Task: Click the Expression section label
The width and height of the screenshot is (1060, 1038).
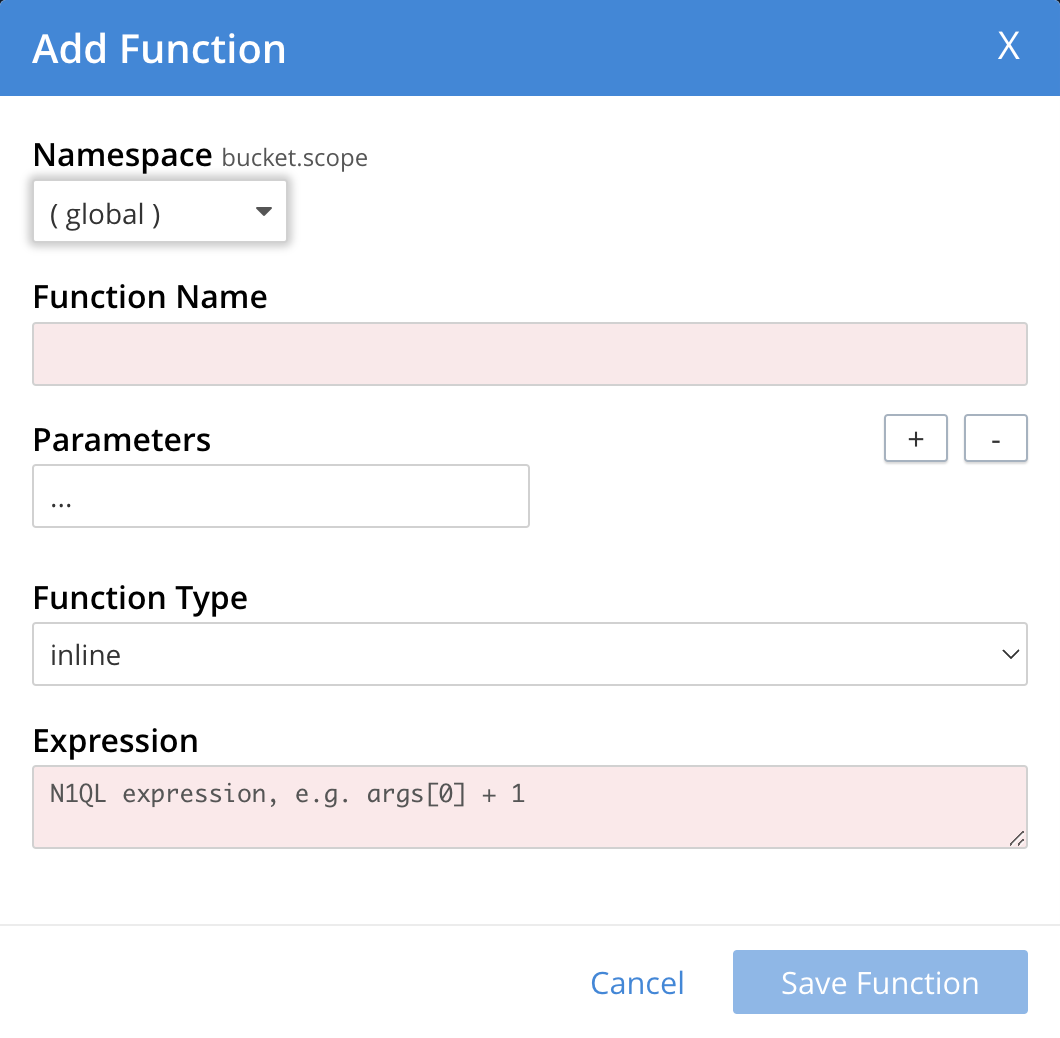Action: click(116, 740)
